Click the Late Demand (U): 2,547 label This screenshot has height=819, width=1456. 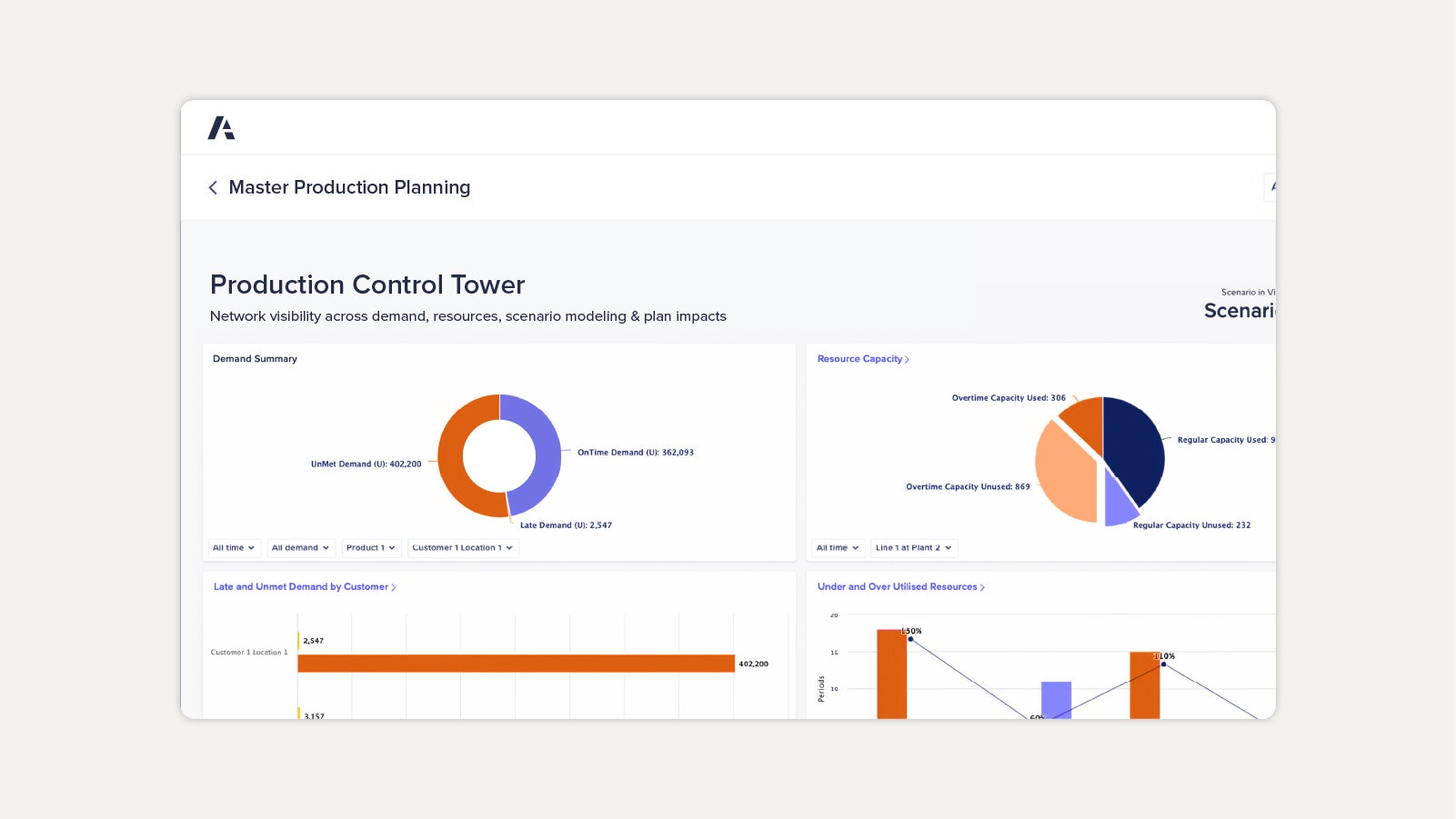pyautogui.click(x=566, y=525)
